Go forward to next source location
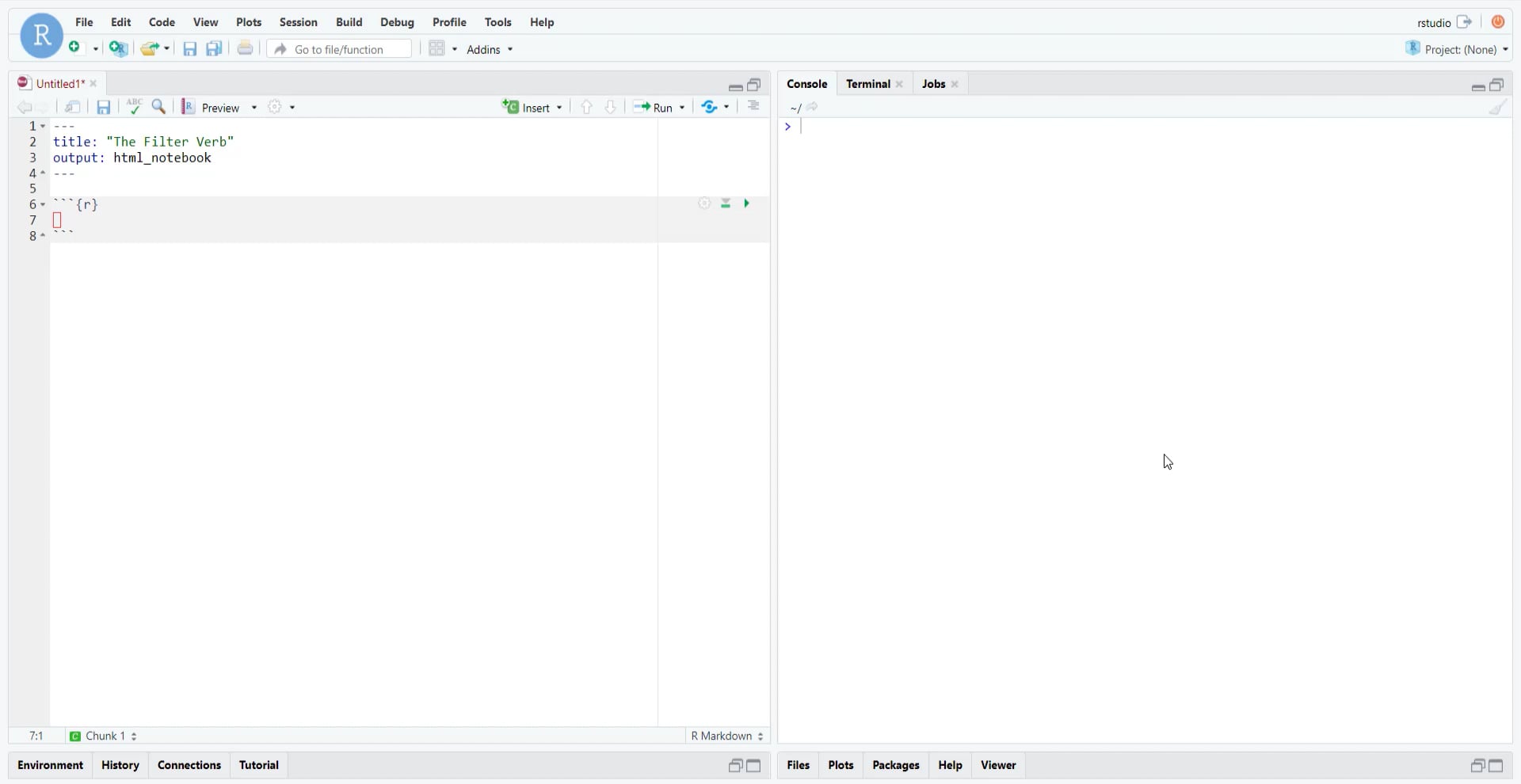The image size is (1521, 784). point(43,107)
